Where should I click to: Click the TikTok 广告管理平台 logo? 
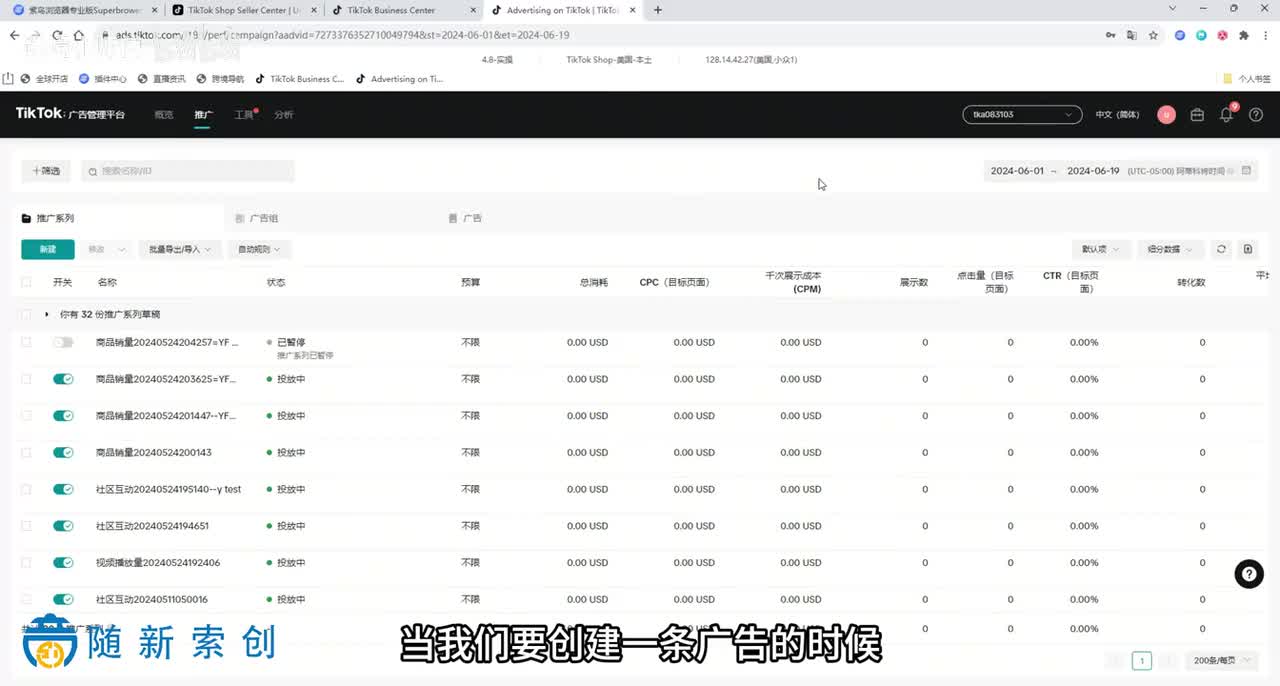tap(70, 114)
